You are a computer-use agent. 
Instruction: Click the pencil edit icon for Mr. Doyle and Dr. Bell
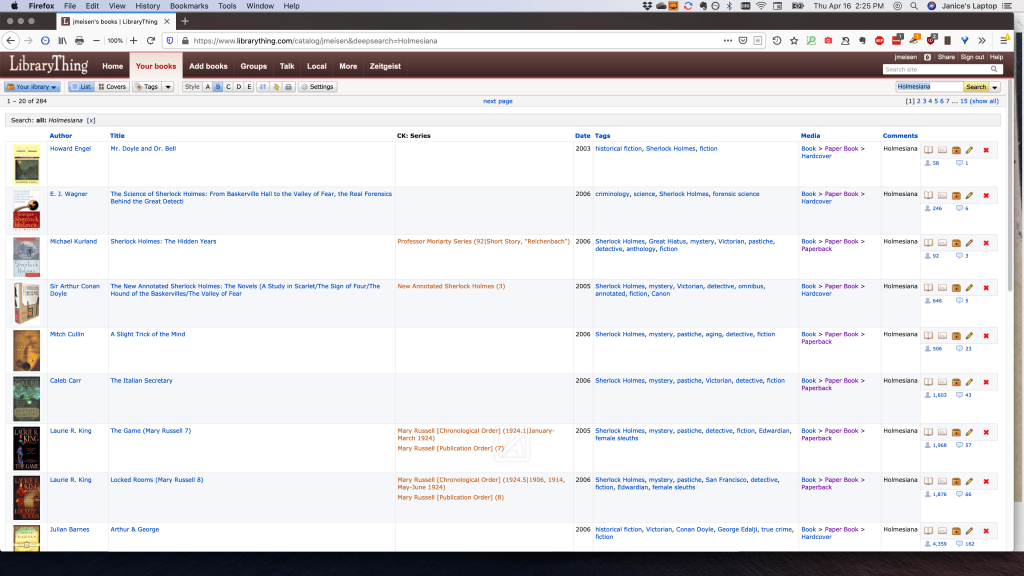pos(969,150)
